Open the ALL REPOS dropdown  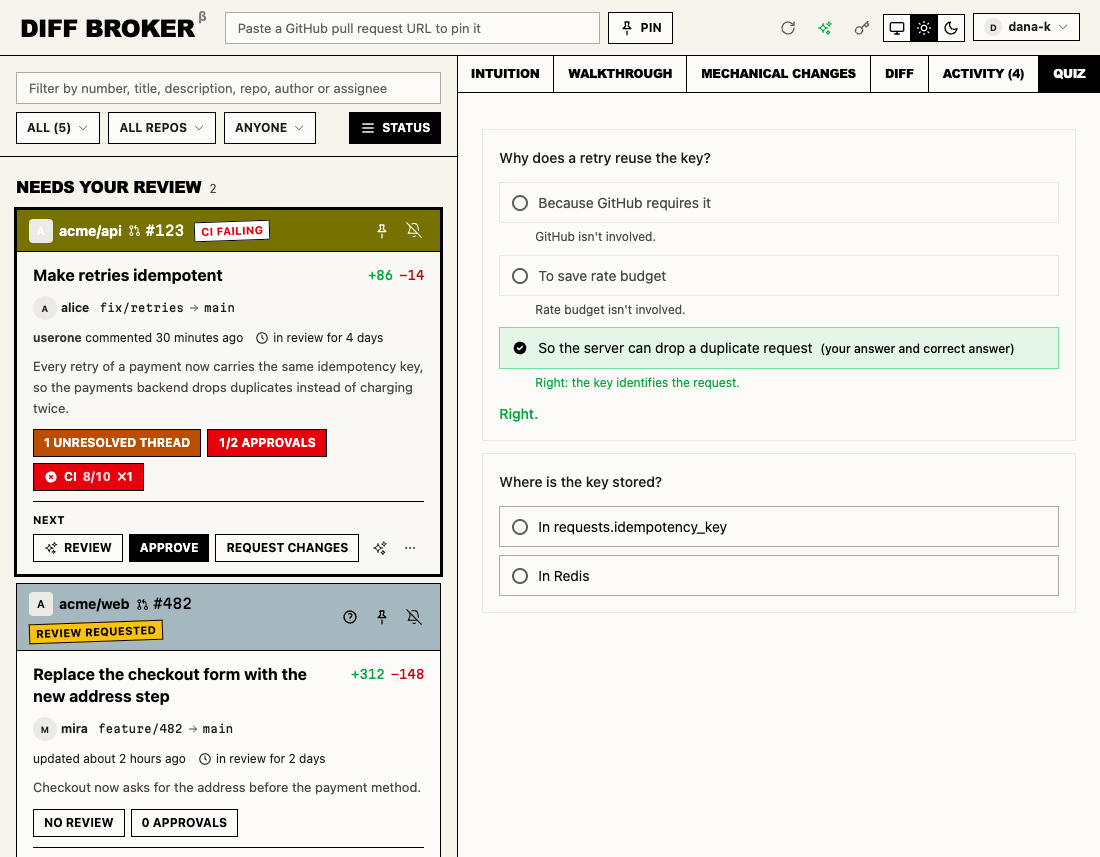point(161,128)
